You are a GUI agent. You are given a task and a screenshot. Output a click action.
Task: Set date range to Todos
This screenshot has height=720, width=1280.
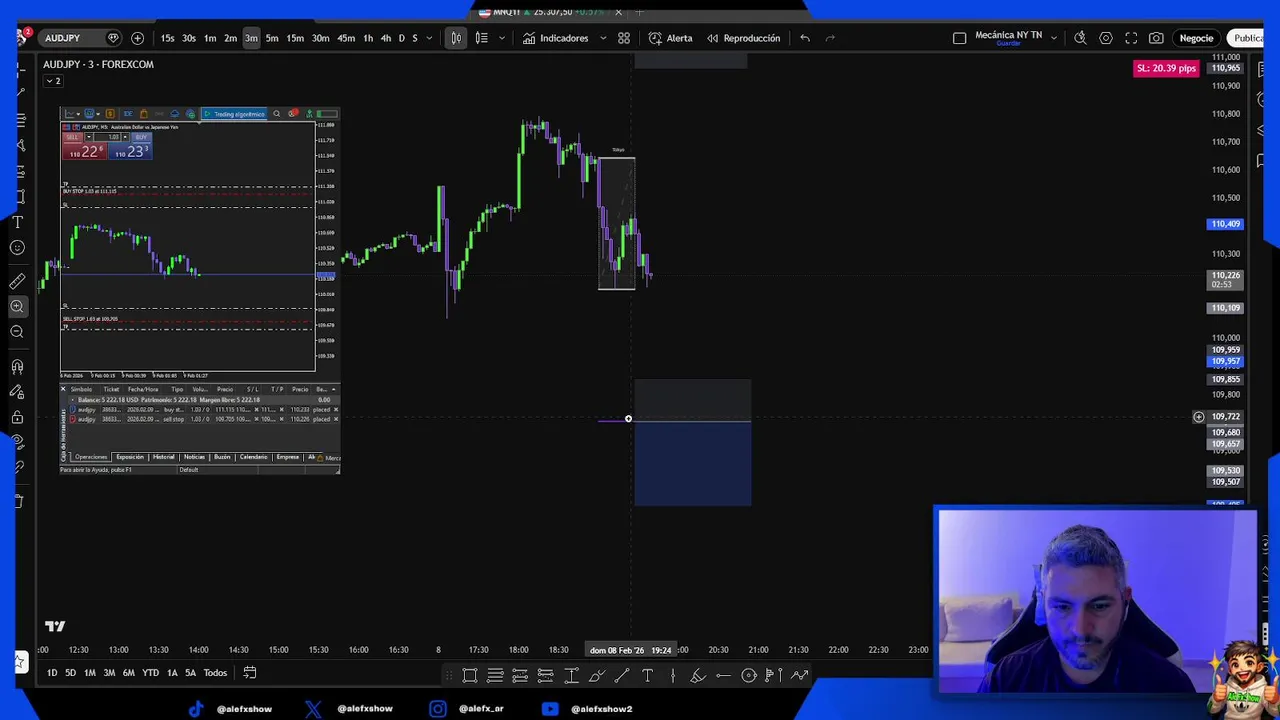pyautogui.click(x=215, y=673)
